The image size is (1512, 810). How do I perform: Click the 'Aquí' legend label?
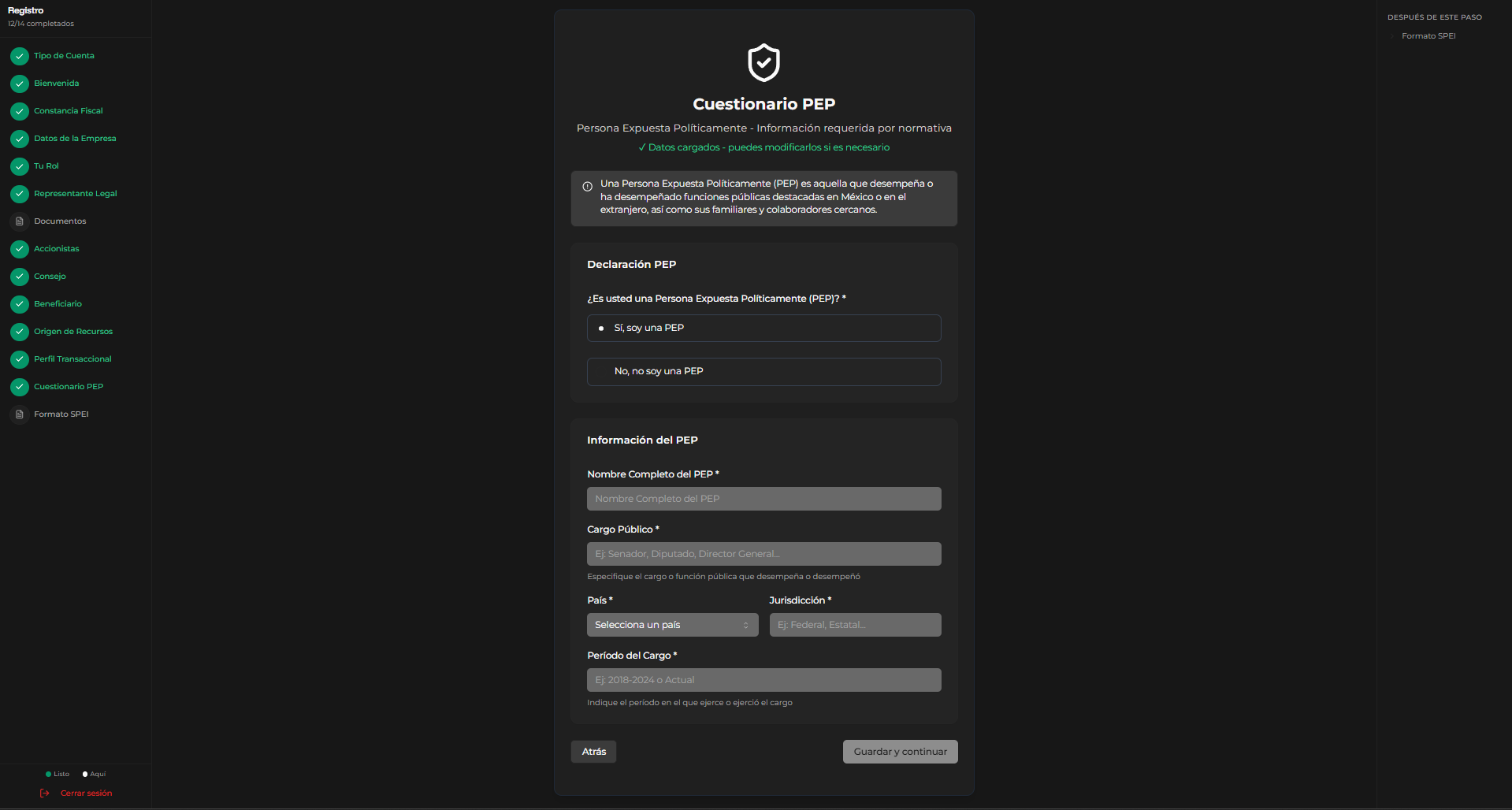98,775
